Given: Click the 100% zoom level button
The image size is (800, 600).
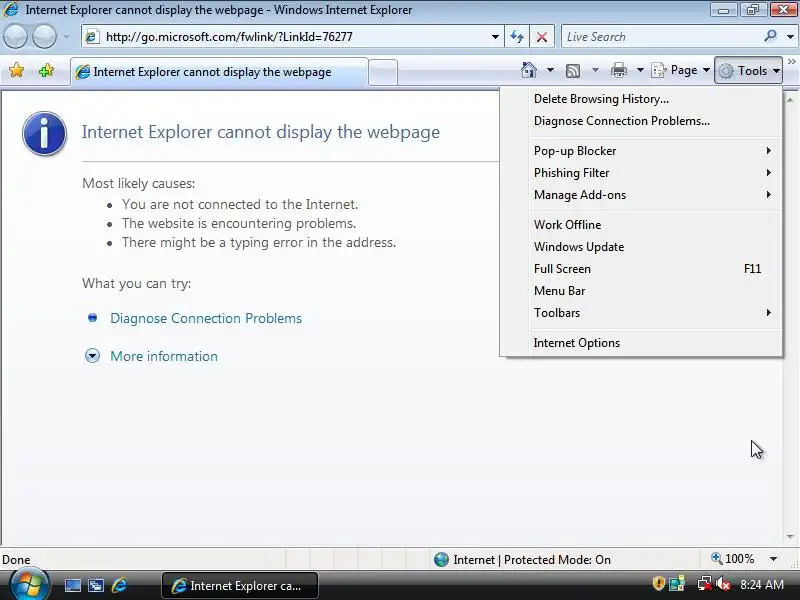Looking at the screenshot, I should [732, 559].
